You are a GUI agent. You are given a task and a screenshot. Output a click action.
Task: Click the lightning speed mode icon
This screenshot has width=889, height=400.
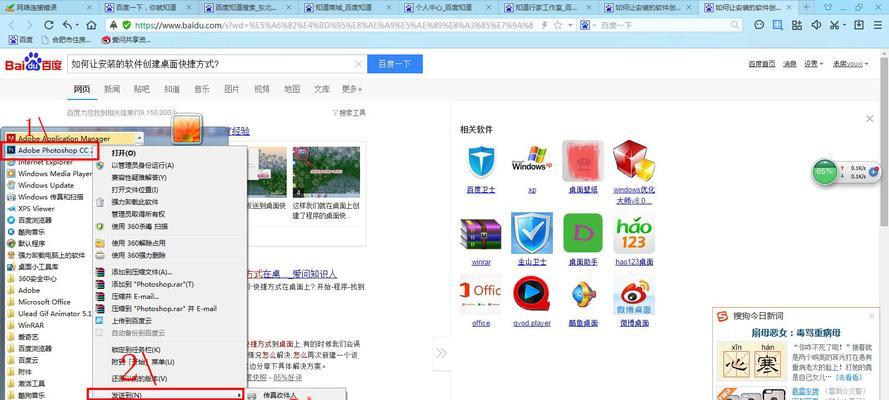pos(545,25)
